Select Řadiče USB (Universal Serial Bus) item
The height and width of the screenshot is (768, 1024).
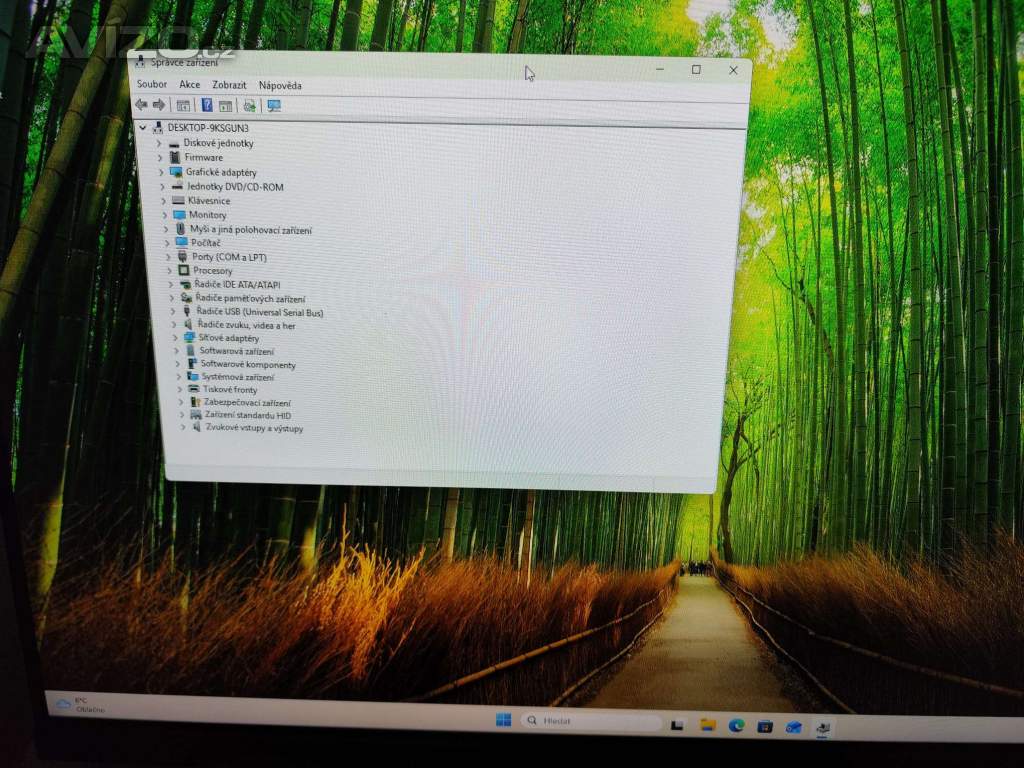coord(259,312)
